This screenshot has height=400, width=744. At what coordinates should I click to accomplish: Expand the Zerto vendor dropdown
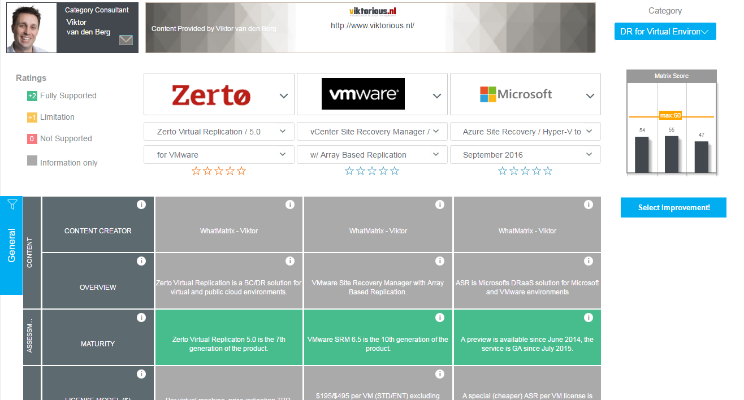(x=285, y=96)
